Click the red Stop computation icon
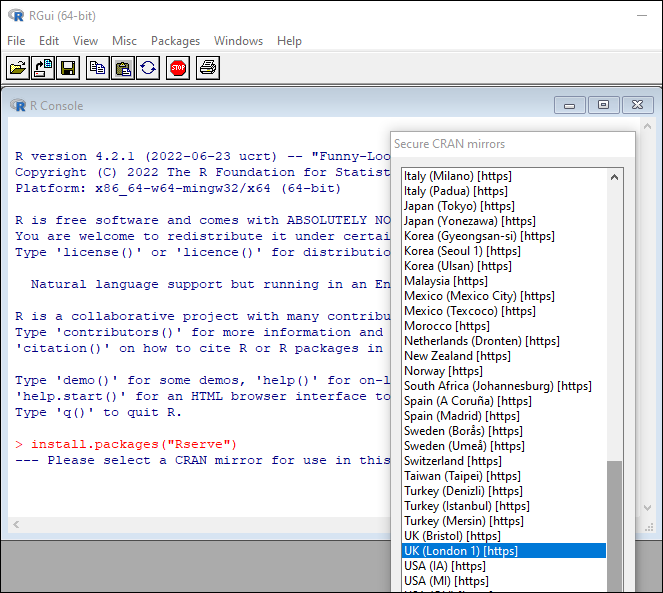 [178, 68]
